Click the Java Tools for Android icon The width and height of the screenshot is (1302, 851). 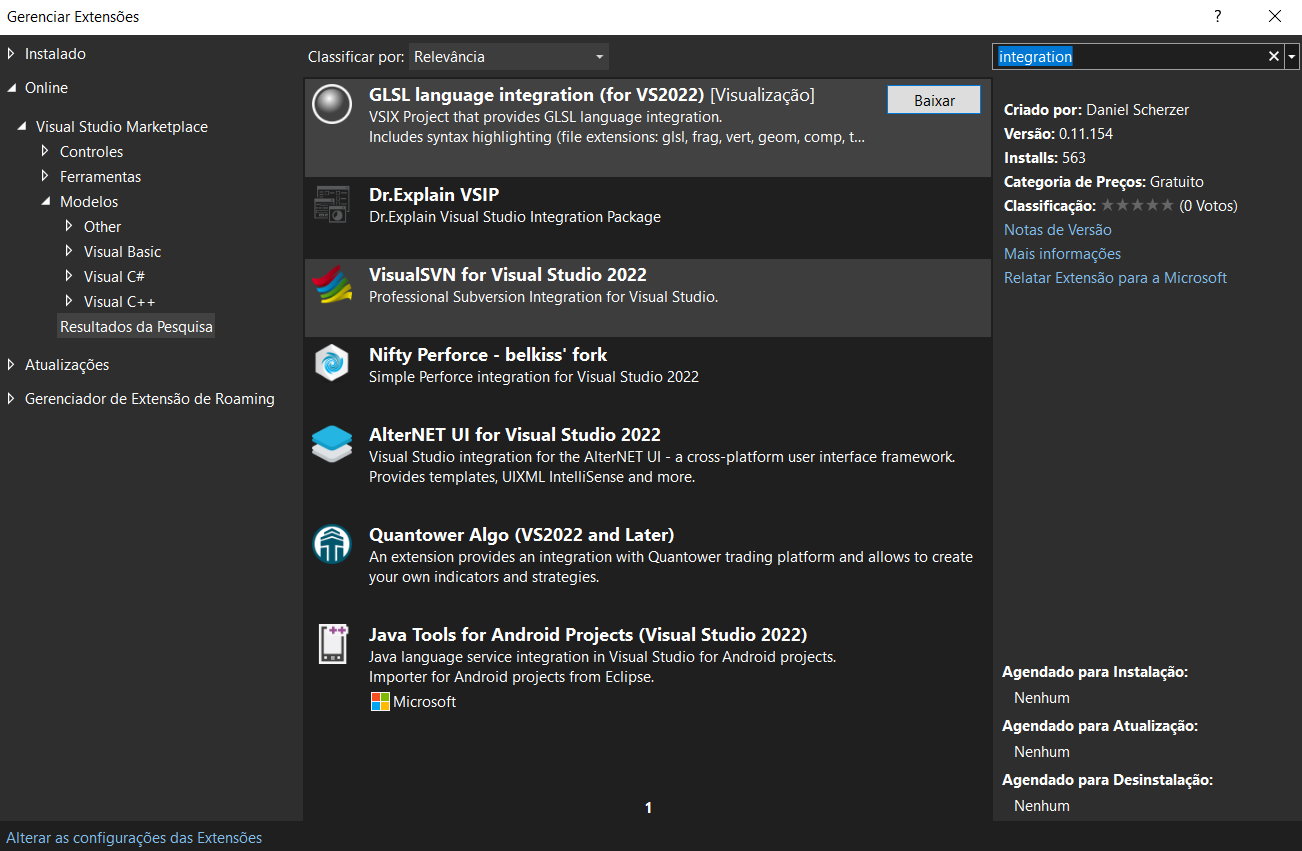click(x=332, y=644)
